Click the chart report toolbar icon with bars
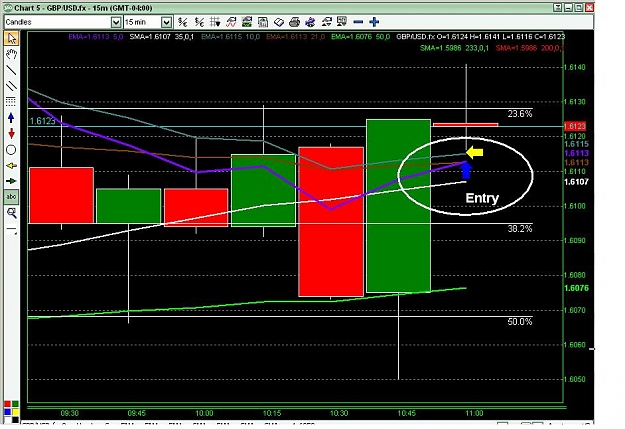This screenshot has height=429, width=625. [263, 22]
